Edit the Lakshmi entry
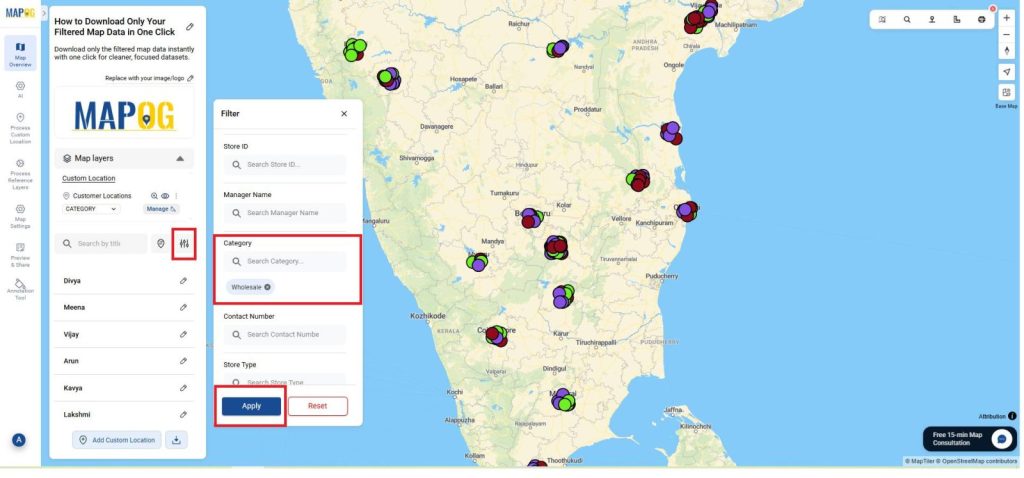Image resolution: width=1024 pixels, height=478 pixels. click(184, 415)
